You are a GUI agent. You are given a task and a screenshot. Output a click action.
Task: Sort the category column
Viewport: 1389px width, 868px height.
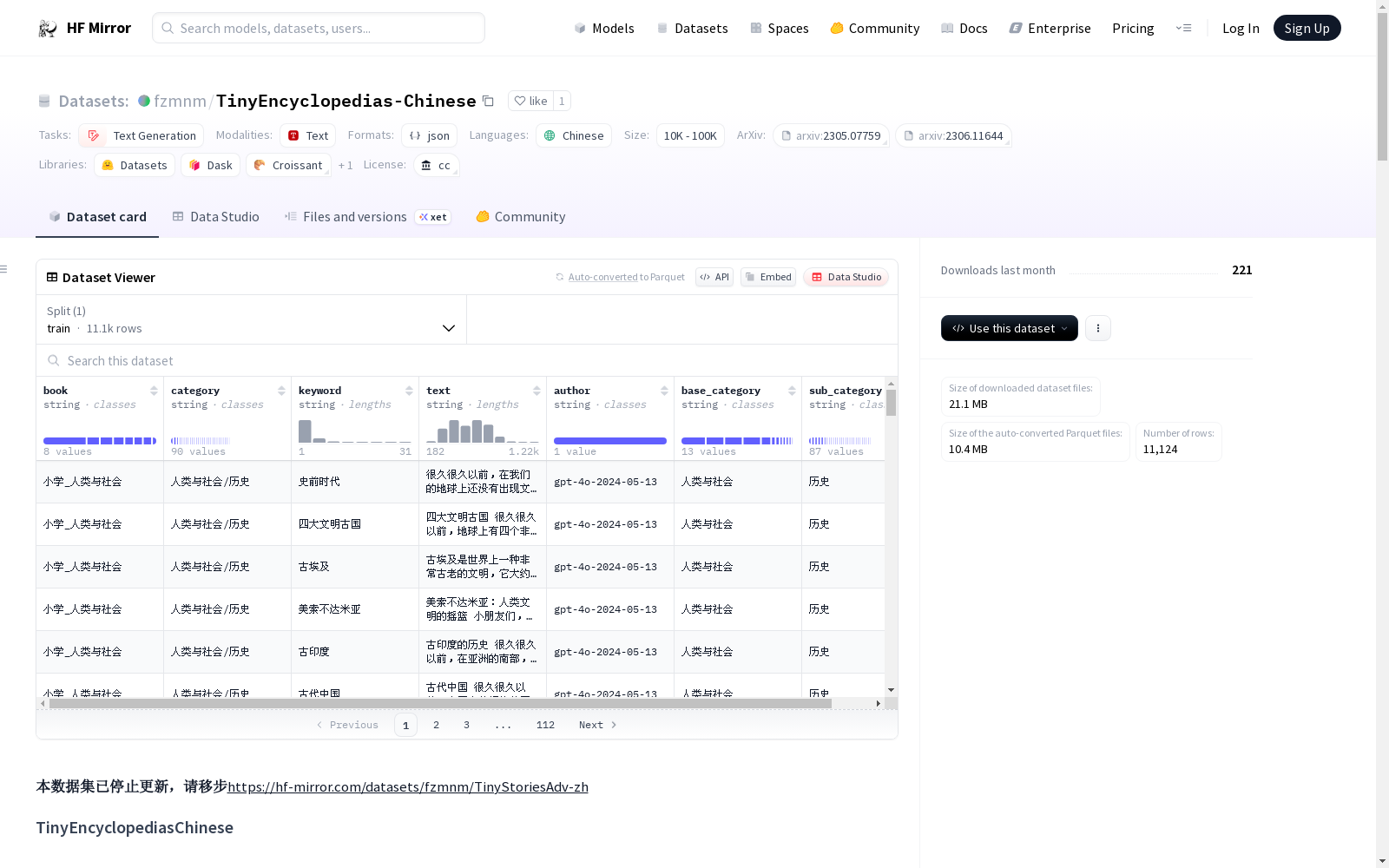[x=281, y=391]
